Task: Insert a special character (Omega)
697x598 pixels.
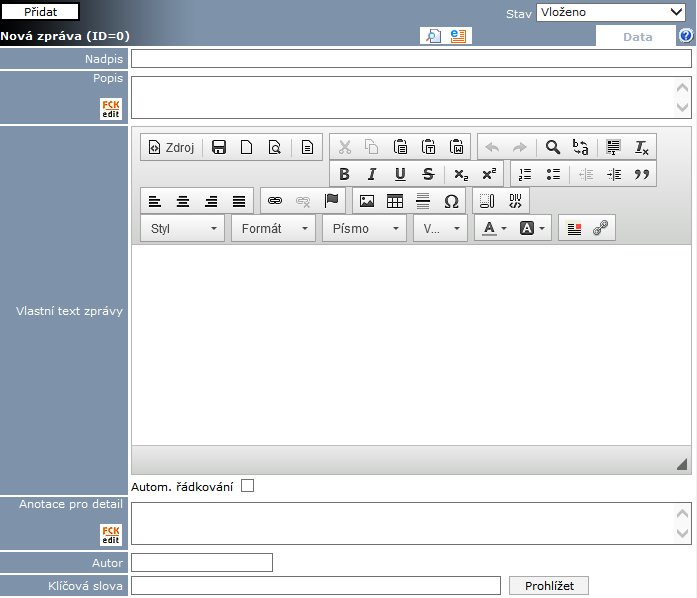Action: tap(451, 201)
